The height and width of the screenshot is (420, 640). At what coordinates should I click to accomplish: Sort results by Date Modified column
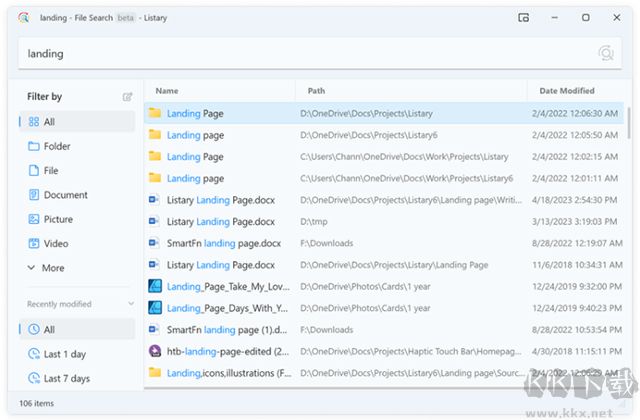pyautogui.click(x=566, y=91)
